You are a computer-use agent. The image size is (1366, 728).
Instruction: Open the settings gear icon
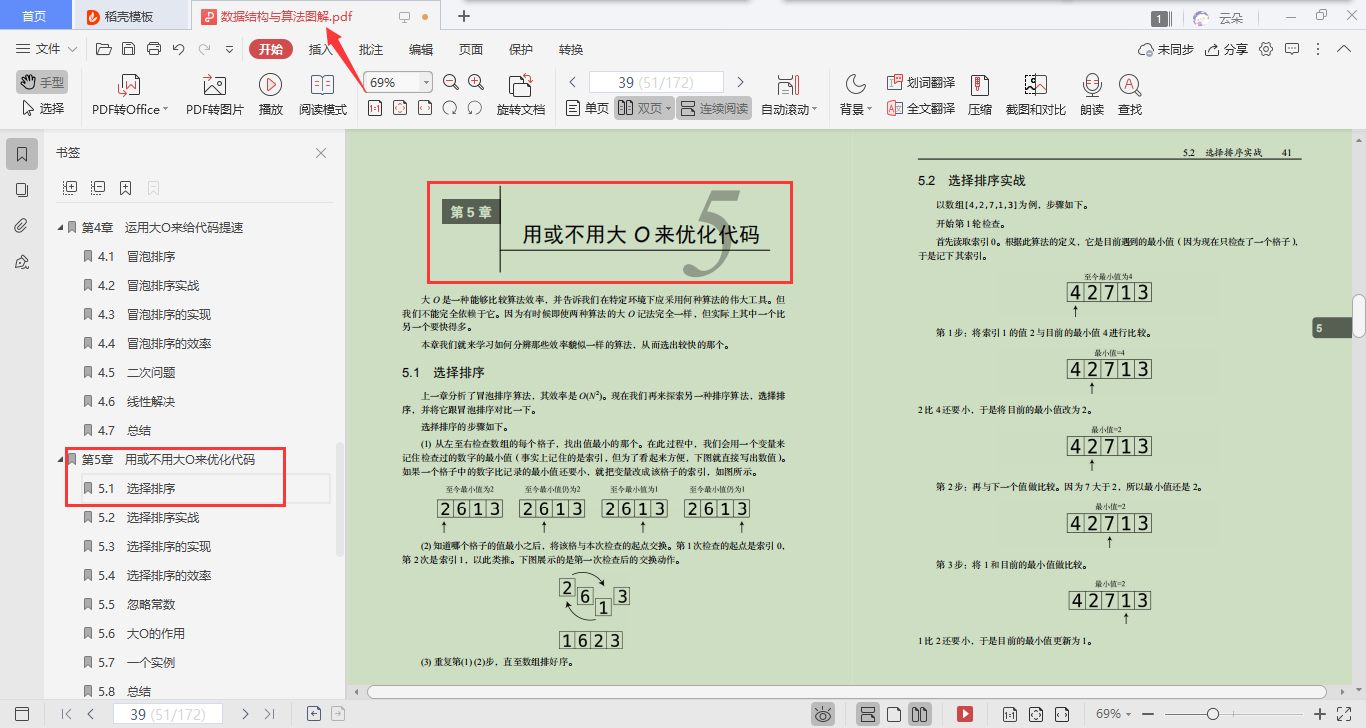1266,49
